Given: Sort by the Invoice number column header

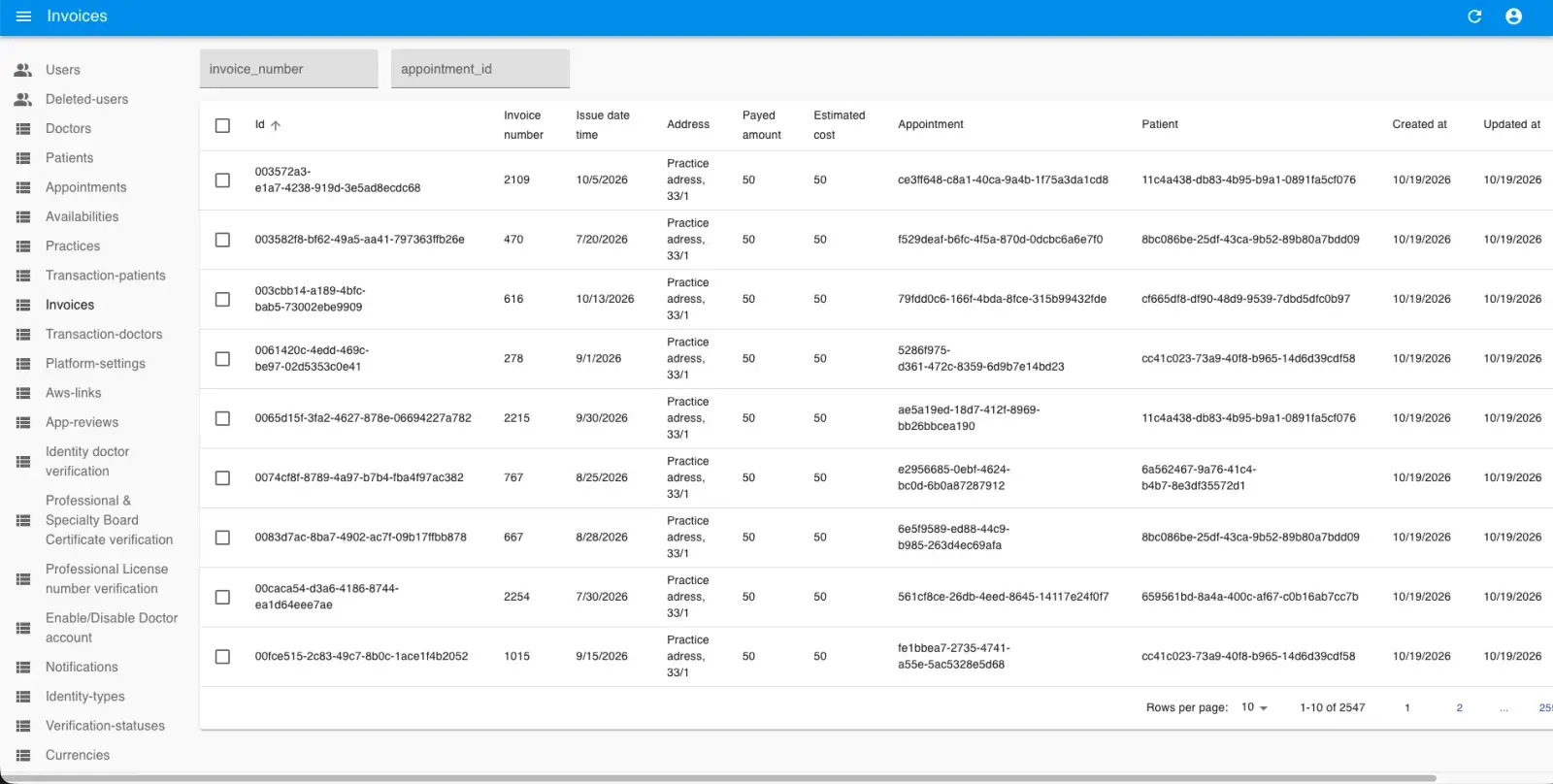Looking at the screenshot, I should (523, 125).
